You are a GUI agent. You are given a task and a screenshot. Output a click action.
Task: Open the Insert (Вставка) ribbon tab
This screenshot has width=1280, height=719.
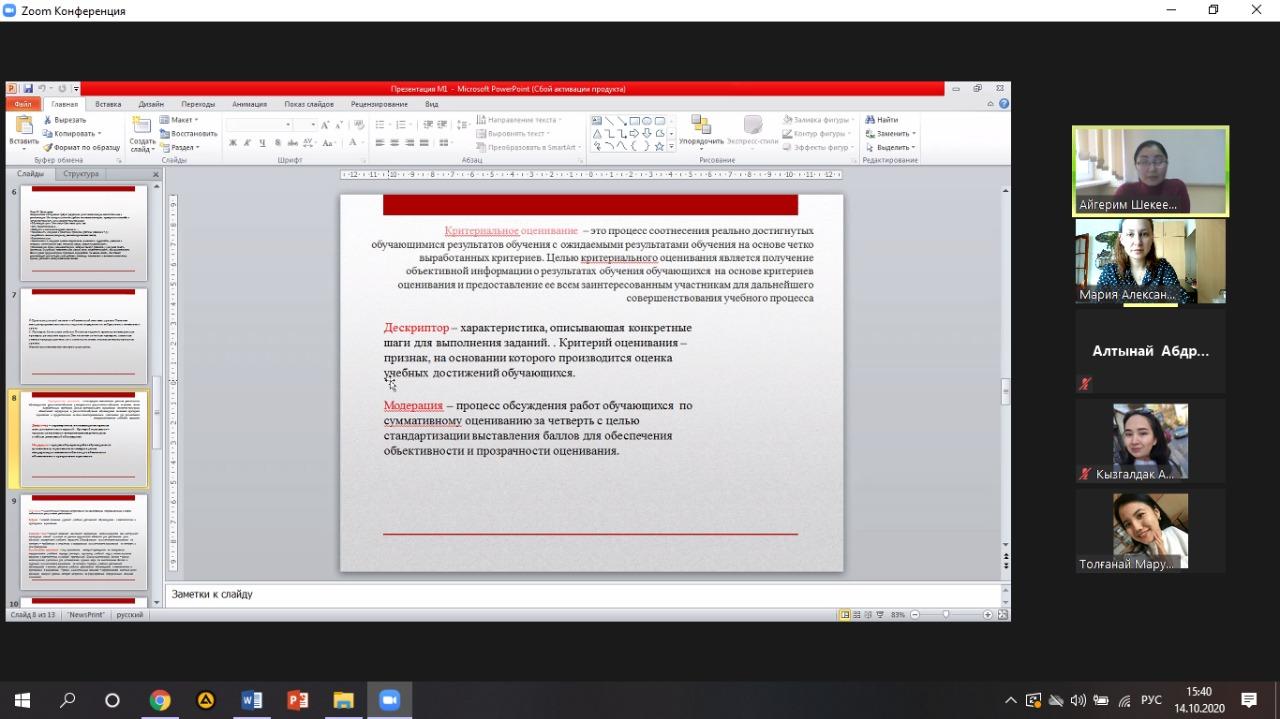[108, 104]
